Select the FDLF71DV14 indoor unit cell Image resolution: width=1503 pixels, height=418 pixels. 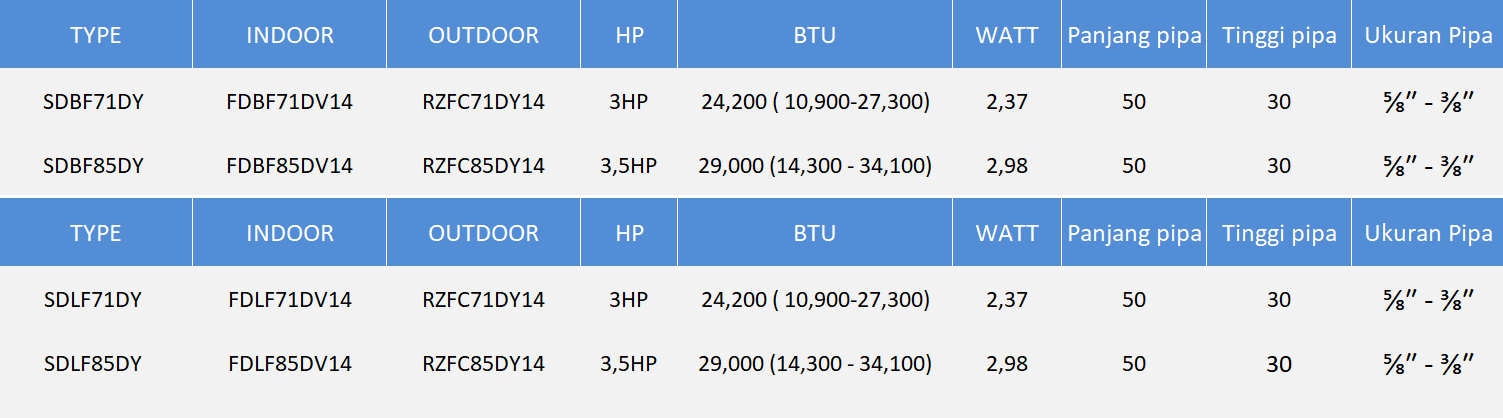click(x=290, y=300)
